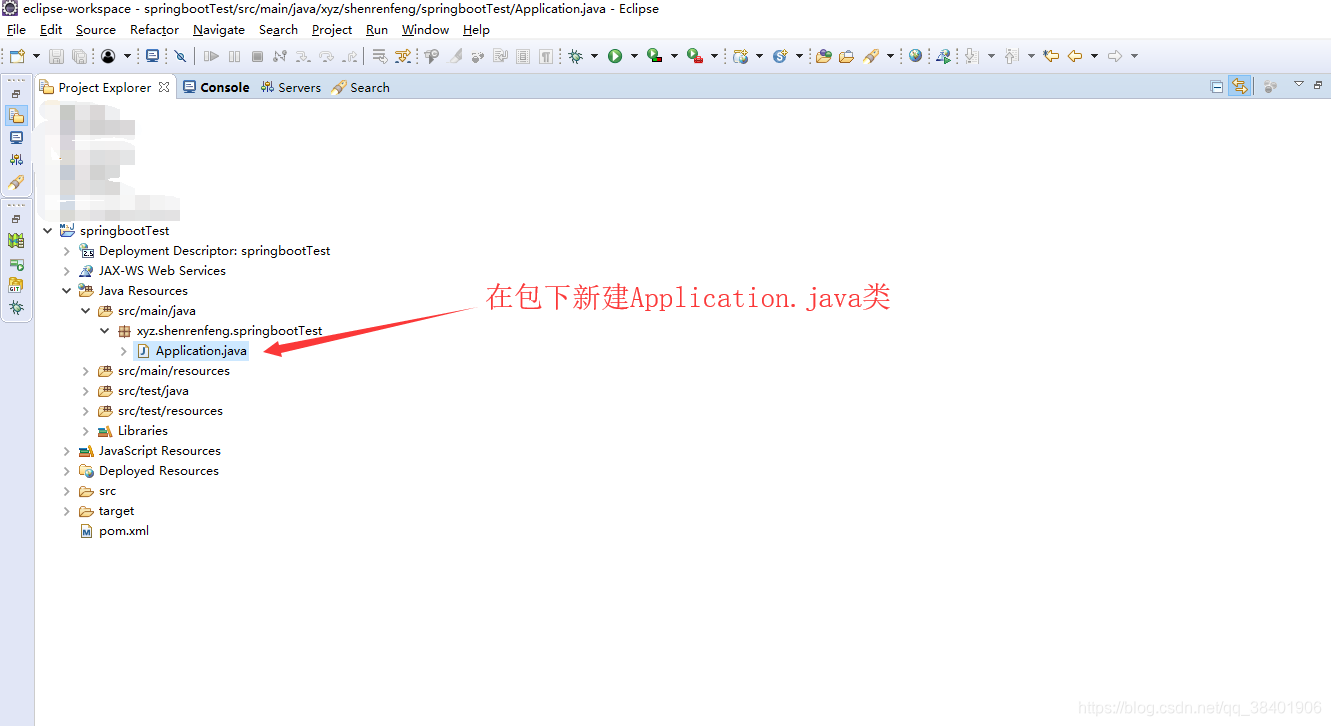Open the File menu
Image resolution: width=1331 pixels, height=726 pixels.
[16, 30]
